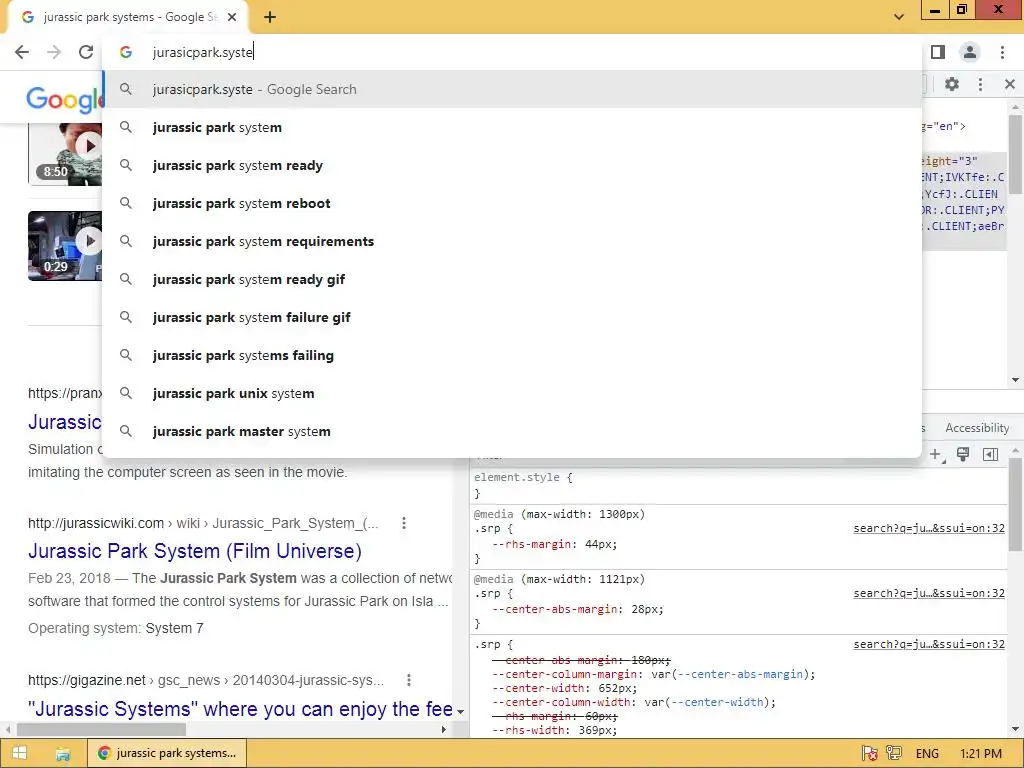Open the '"Jurassic Systems" where you can enjoy' result
This screenshot has height=768, width=1024.
(x=240, y=709)
